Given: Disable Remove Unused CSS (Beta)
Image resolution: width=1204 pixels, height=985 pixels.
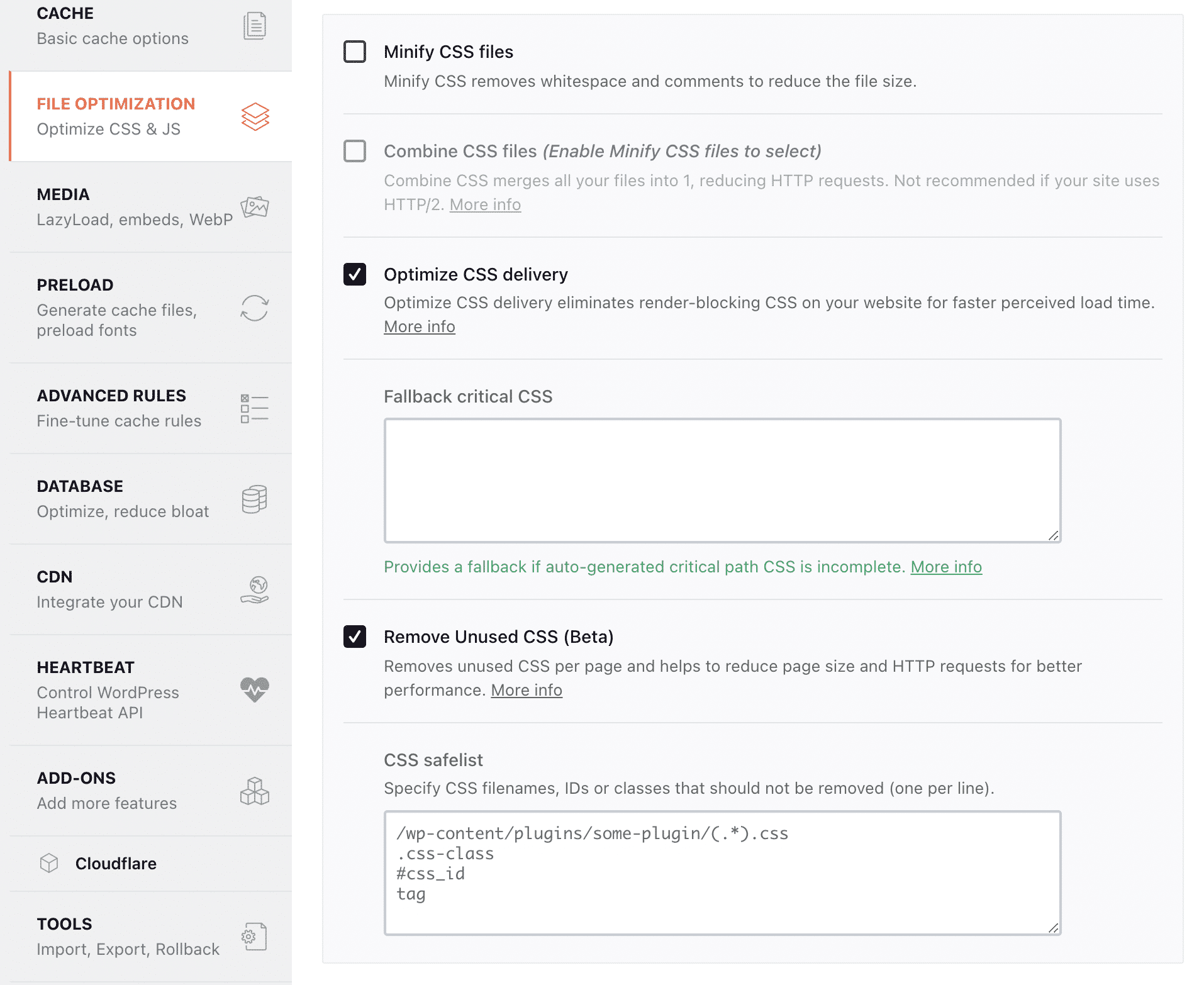Looking at the screenshot, I should 355,637.
